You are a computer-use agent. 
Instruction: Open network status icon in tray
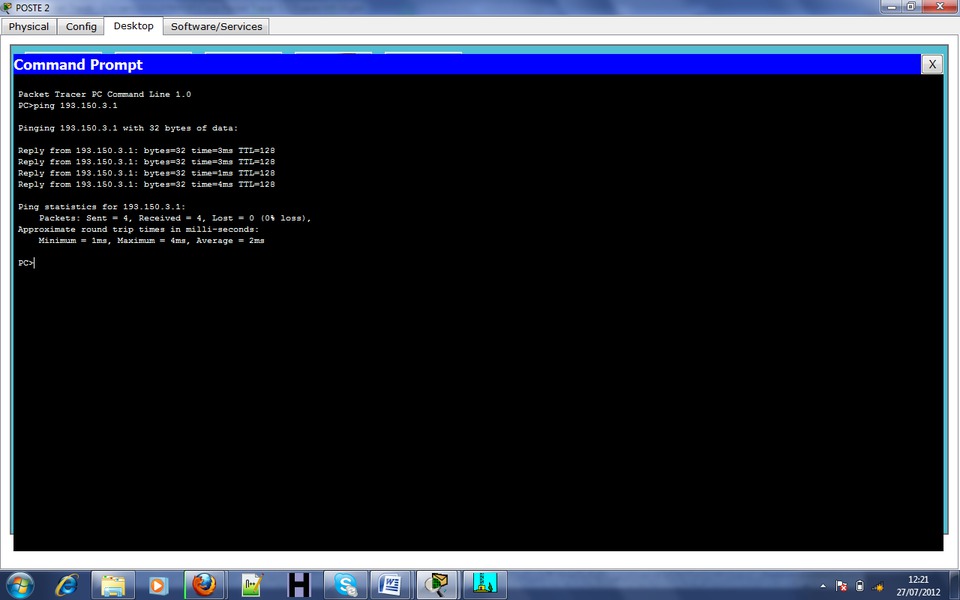pos(877,587)
